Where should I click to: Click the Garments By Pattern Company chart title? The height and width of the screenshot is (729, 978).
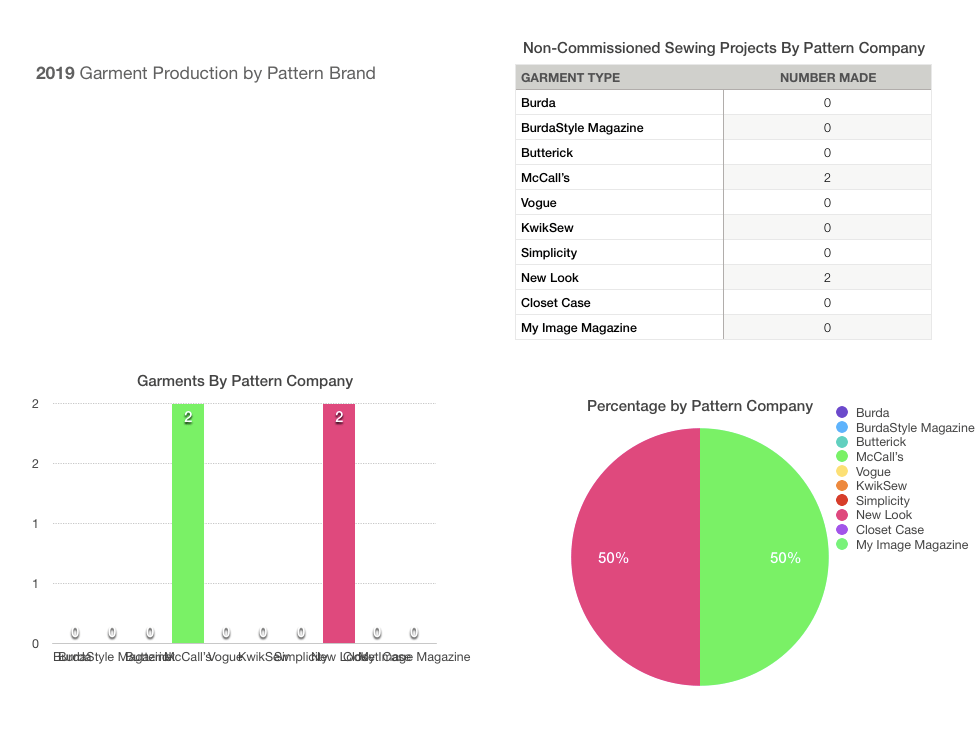tap(244, 381)
